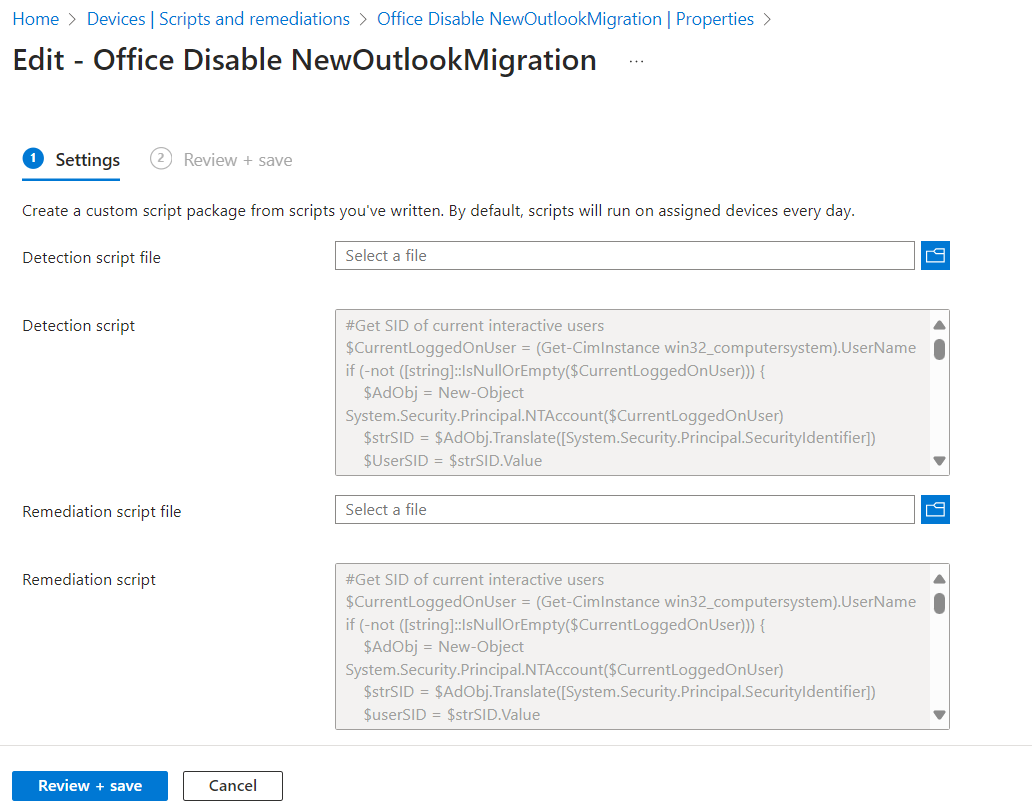Click the blue Review + save button
Viewport: 1032px width, 807px height.
(90, 786)
